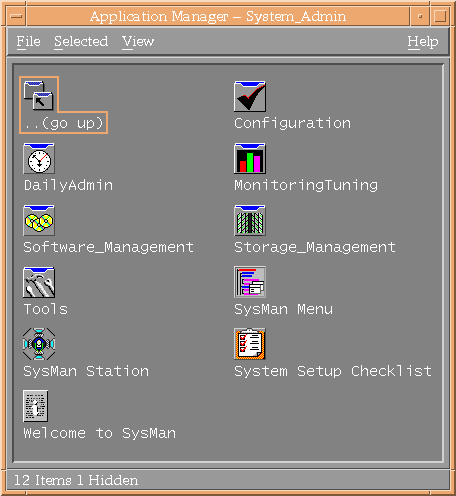
Task: Open the Configuration folder icon
Action: pos(250,96)
